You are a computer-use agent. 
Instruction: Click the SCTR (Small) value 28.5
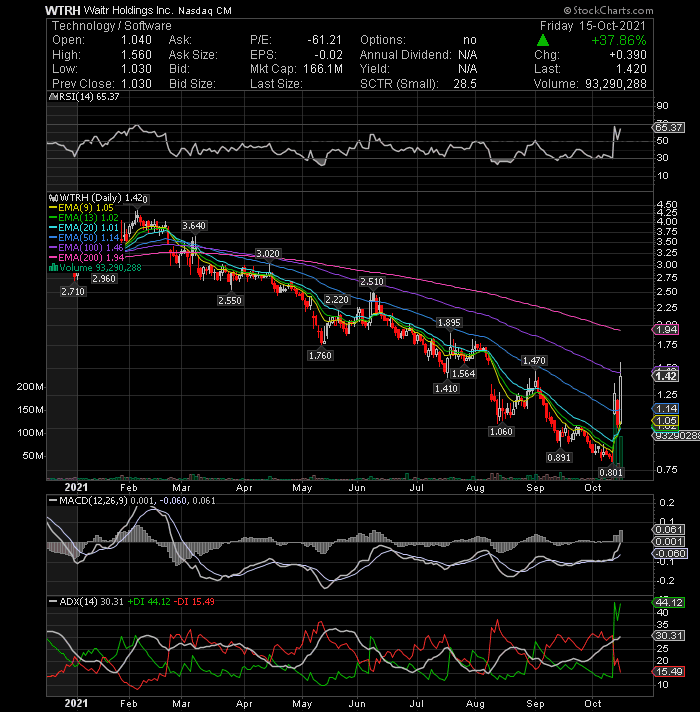(x=465, y=84)
